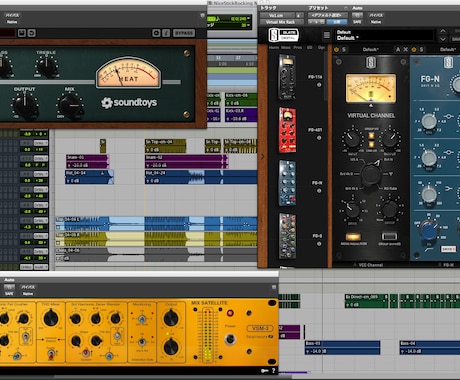Click the key license icon on VSM-3

pos(265,370)
